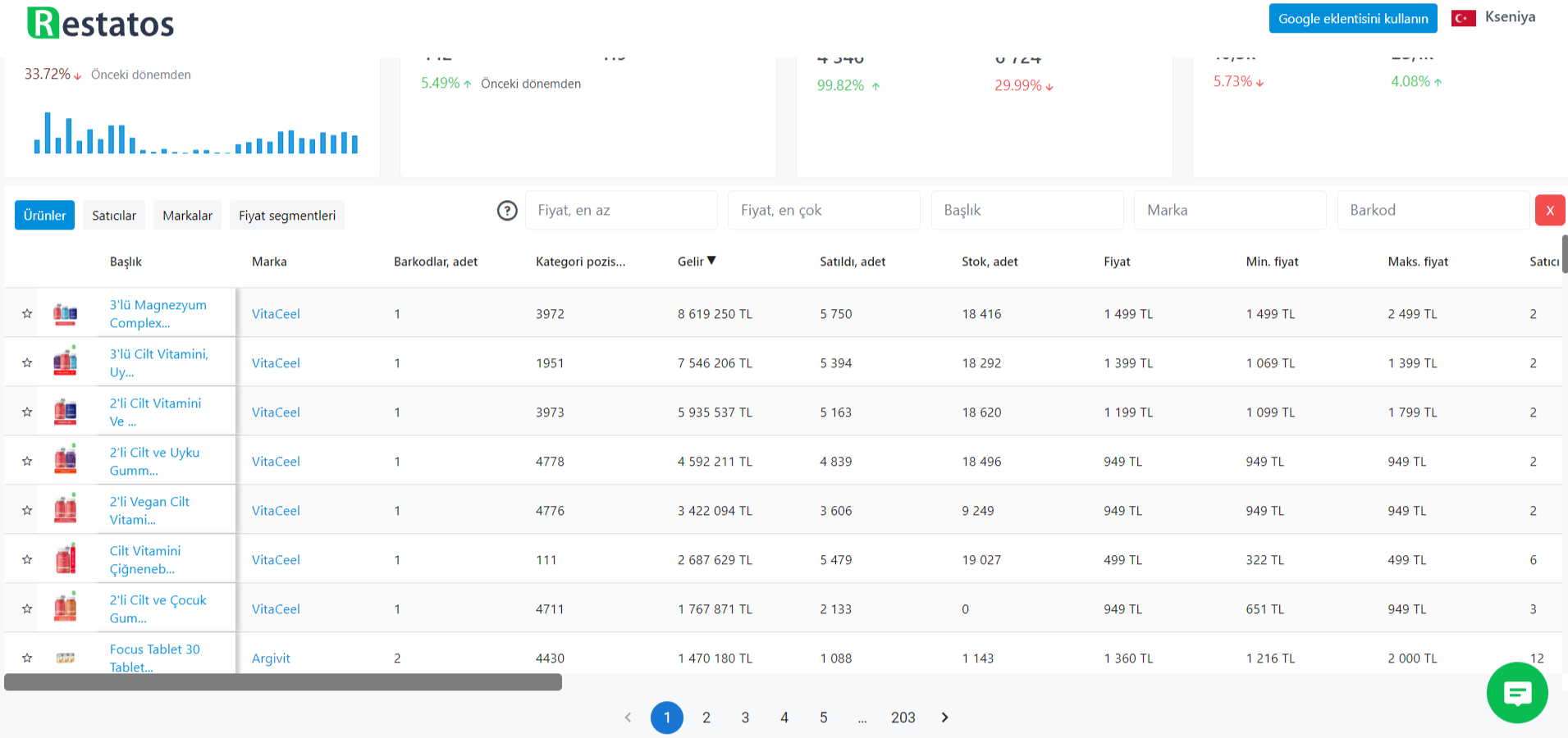This screenshot has width=1568, height=738.
Task: Click the vertical page scrollbar
Action: pyautogui.click(x=1565, y=254)
